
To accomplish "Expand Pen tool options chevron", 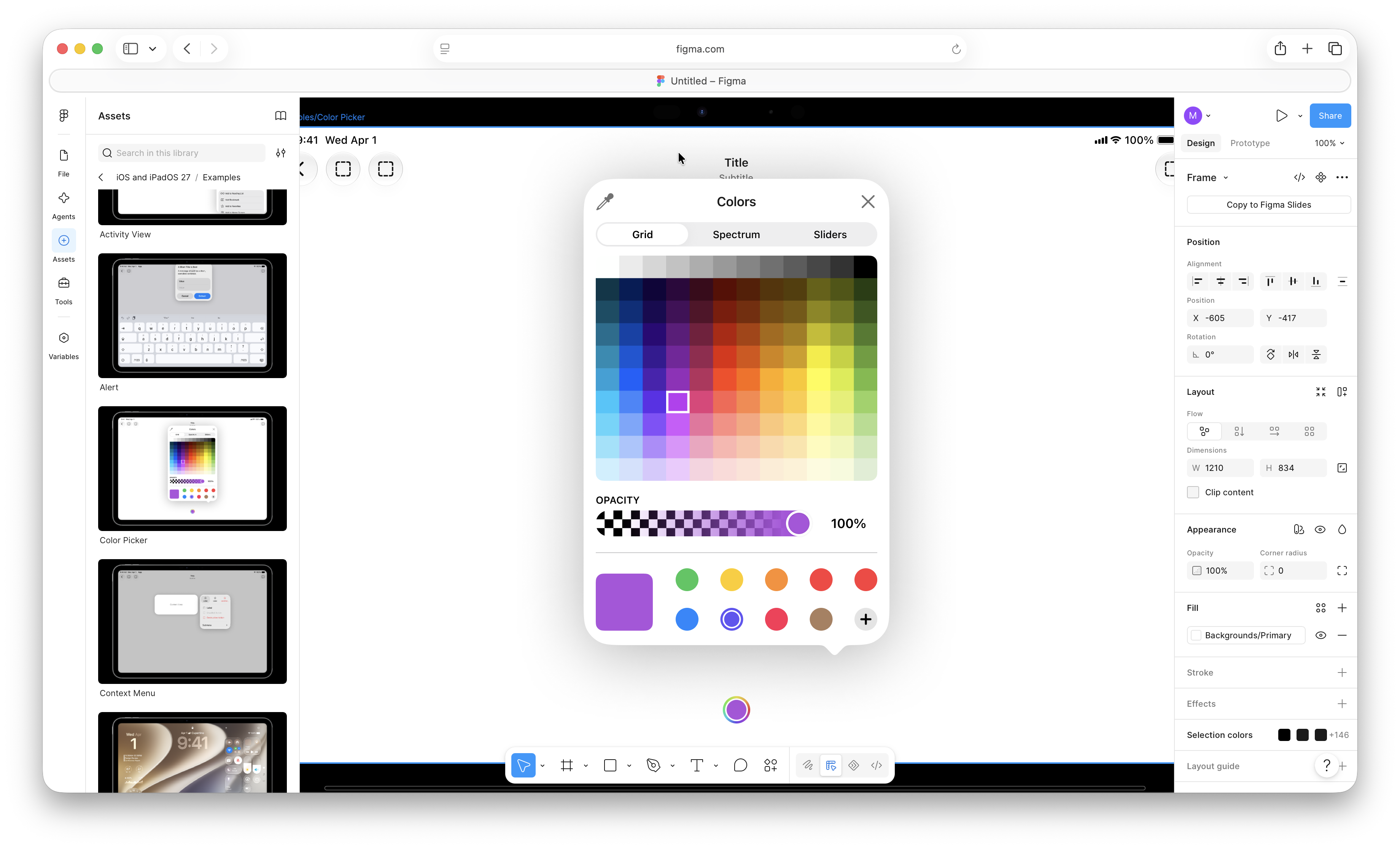I will [x=673, y=765].
